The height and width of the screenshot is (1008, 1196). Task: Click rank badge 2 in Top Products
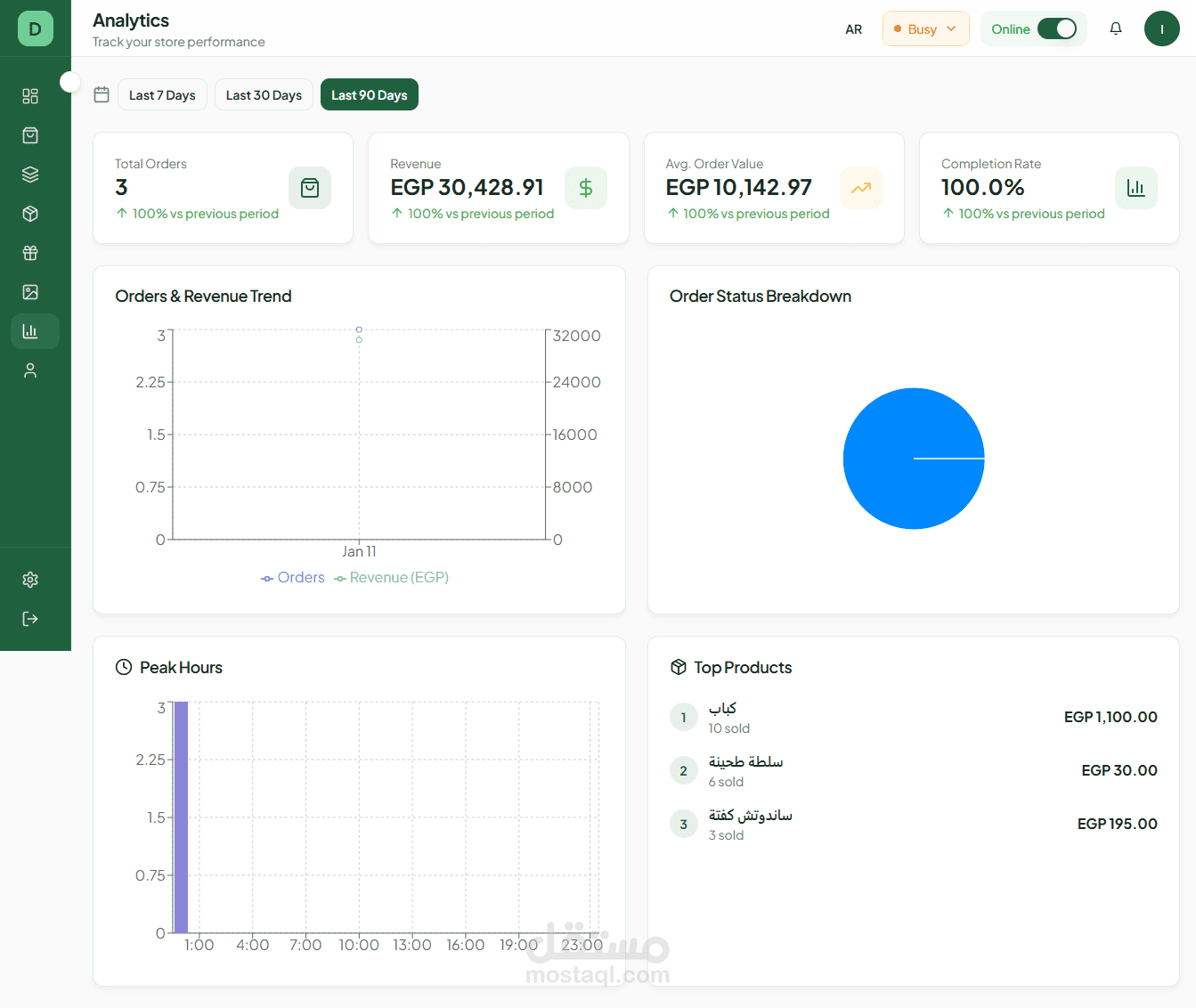pos(684,770)
